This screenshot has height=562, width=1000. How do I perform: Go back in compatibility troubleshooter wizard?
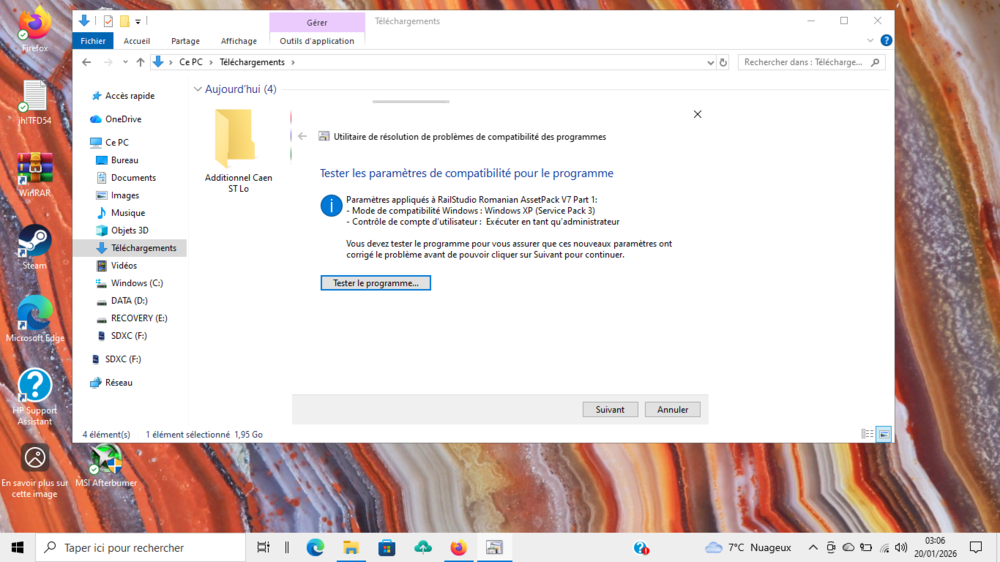302,137
